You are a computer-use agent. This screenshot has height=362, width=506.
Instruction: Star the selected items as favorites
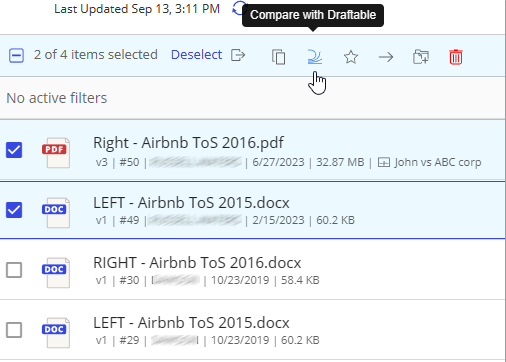tap(351, 57)
